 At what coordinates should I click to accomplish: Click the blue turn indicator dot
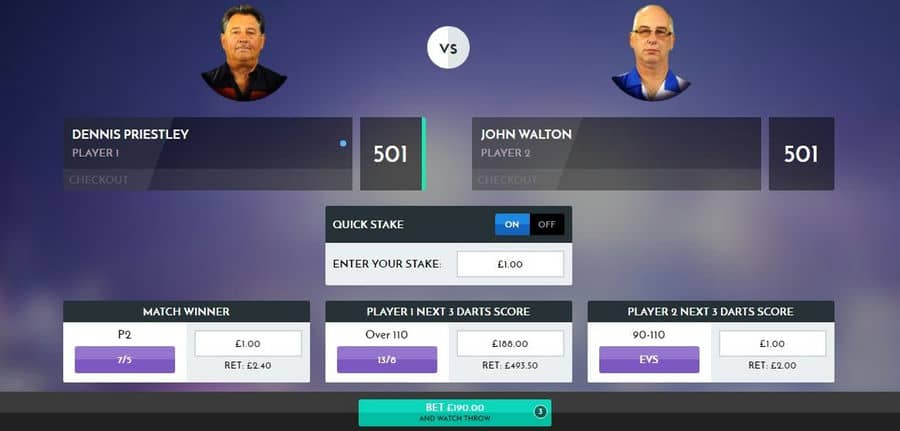[343, 143]
